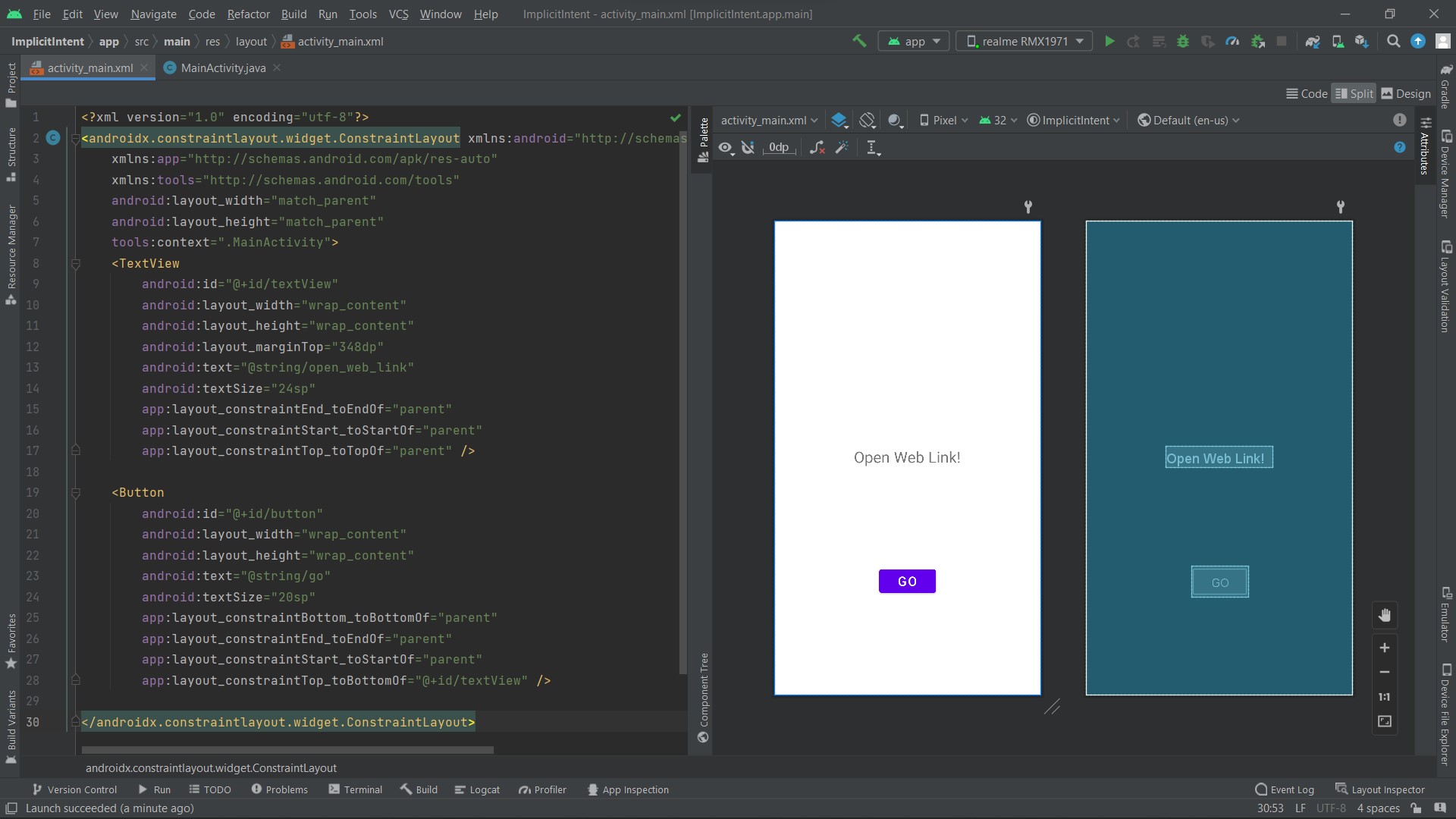Click Infer Constraints magic wand icon
Image resolution: width=1456 pixels, height=819 pixels.
click(x=842, y=148)
